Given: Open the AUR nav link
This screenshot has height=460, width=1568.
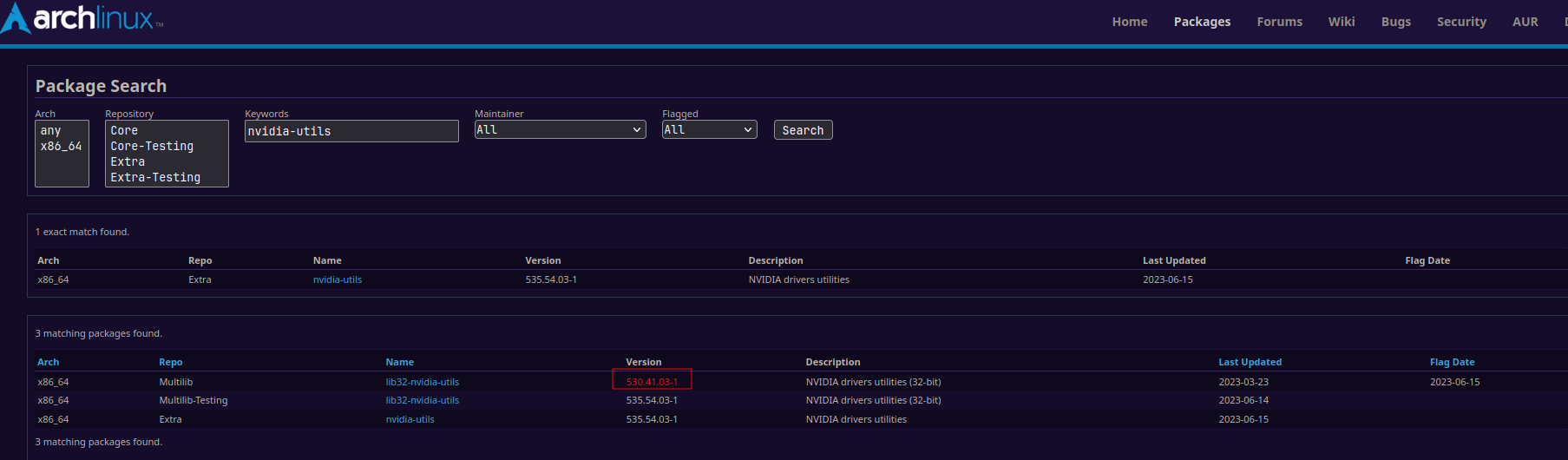Looking at the screenshot, I should click(1525, 22).
